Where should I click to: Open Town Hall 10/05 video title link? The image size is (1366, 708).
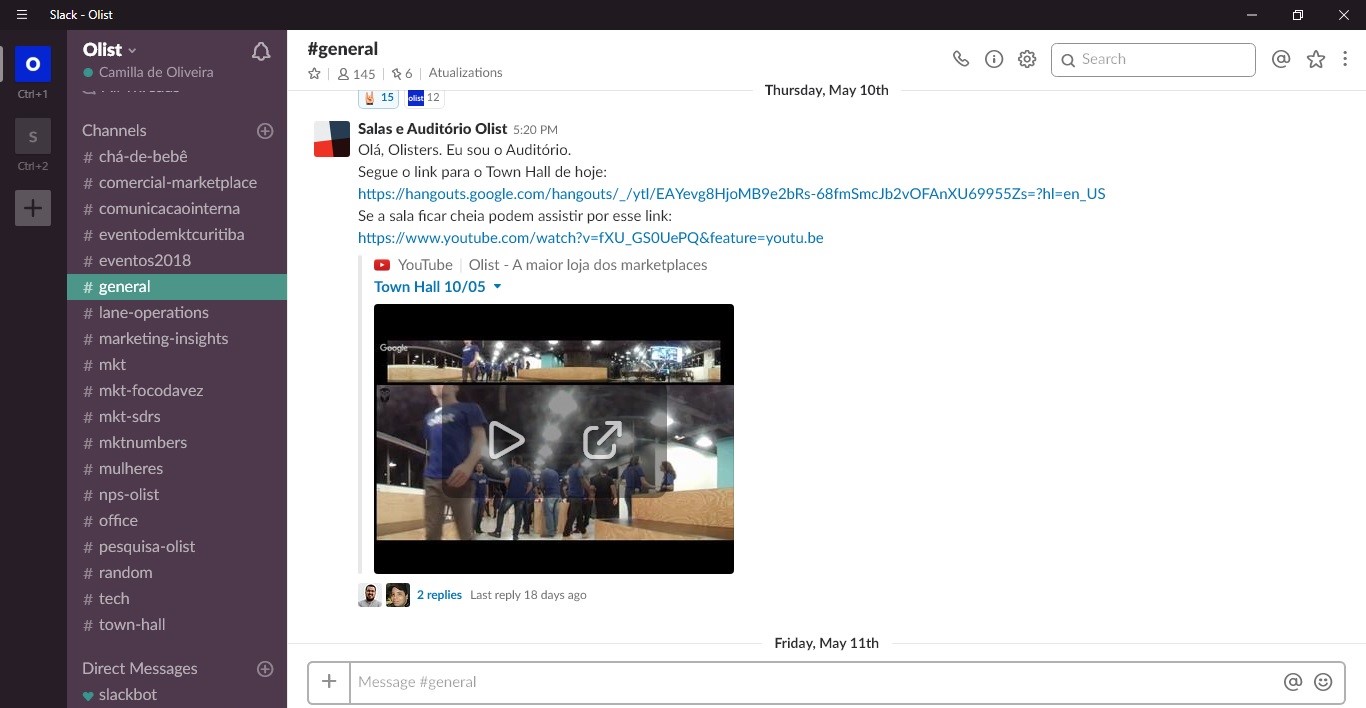point(430,287)
